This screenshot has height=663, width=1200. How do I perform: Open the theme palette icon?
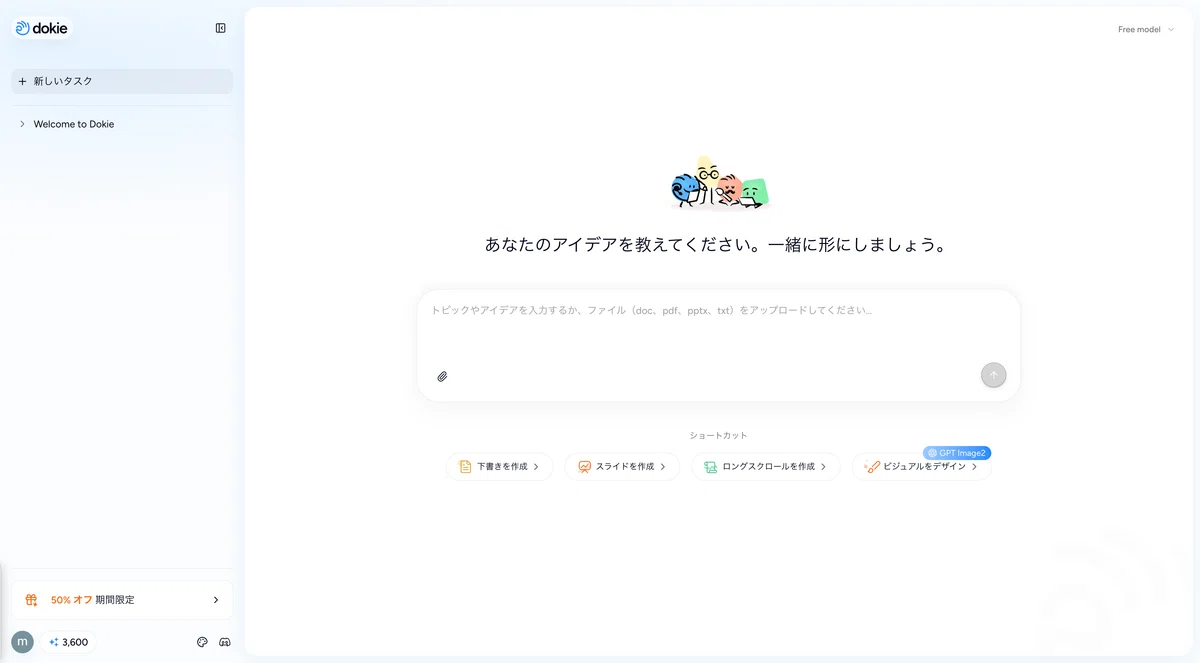pos(202,642)
